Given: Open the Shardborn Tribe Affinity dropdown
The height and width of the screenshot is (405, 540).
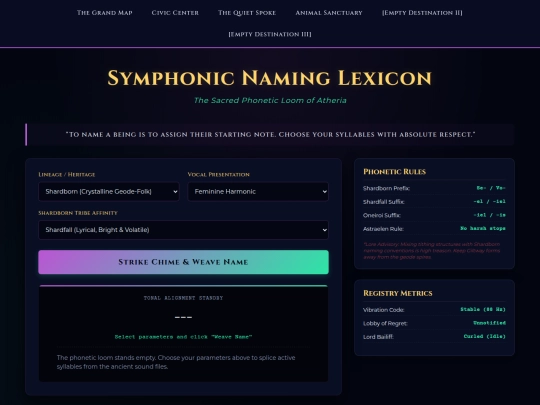Looking at the screenshot, I should [x=183, y=230].
